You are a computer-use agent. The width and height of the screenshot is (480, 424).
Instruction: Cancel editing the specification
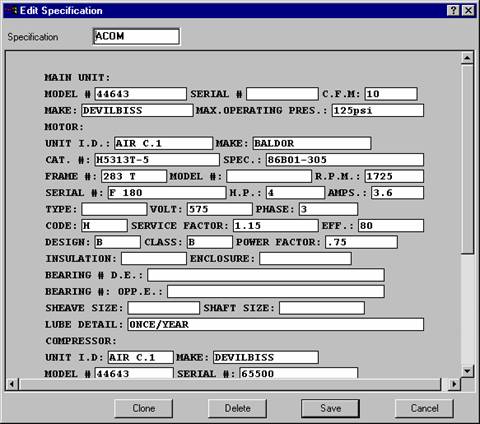(x=424, y=408)
